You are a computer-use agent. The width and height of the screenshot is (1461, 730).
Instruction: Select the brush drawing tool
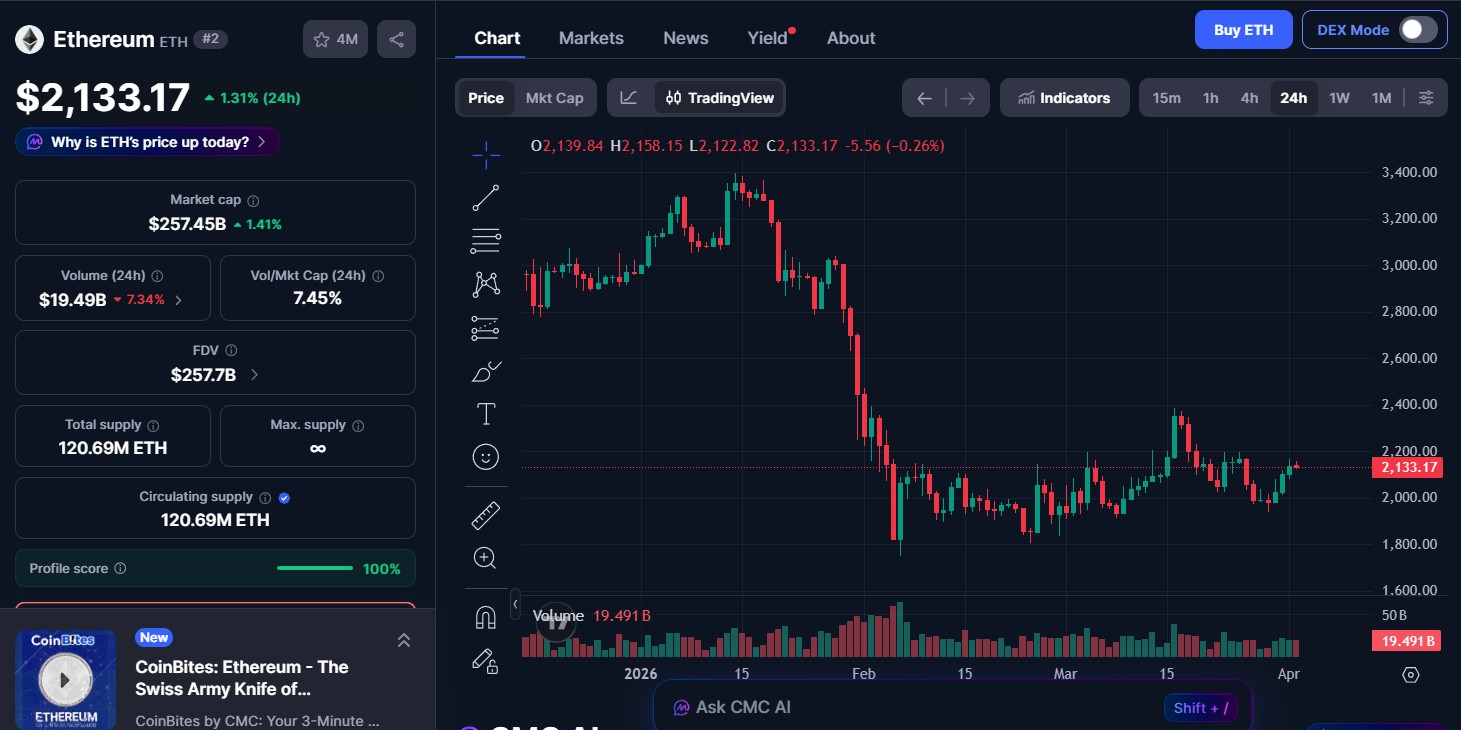click(485, 371)
